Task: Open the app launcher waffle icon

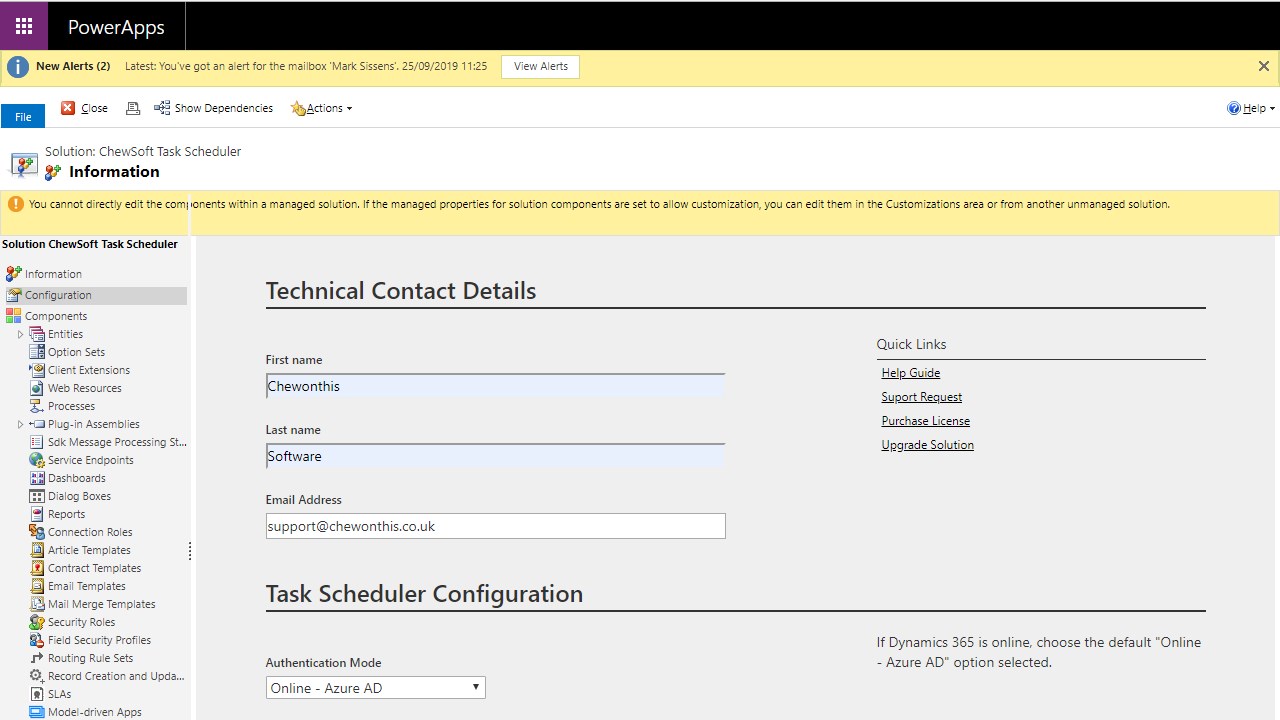Action: point(24,27)
